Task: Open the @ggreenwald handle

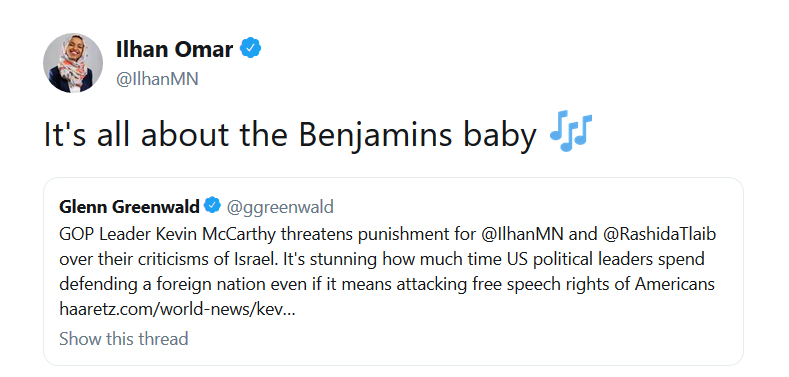Action: pyautogui.click(x=280, y=207)
